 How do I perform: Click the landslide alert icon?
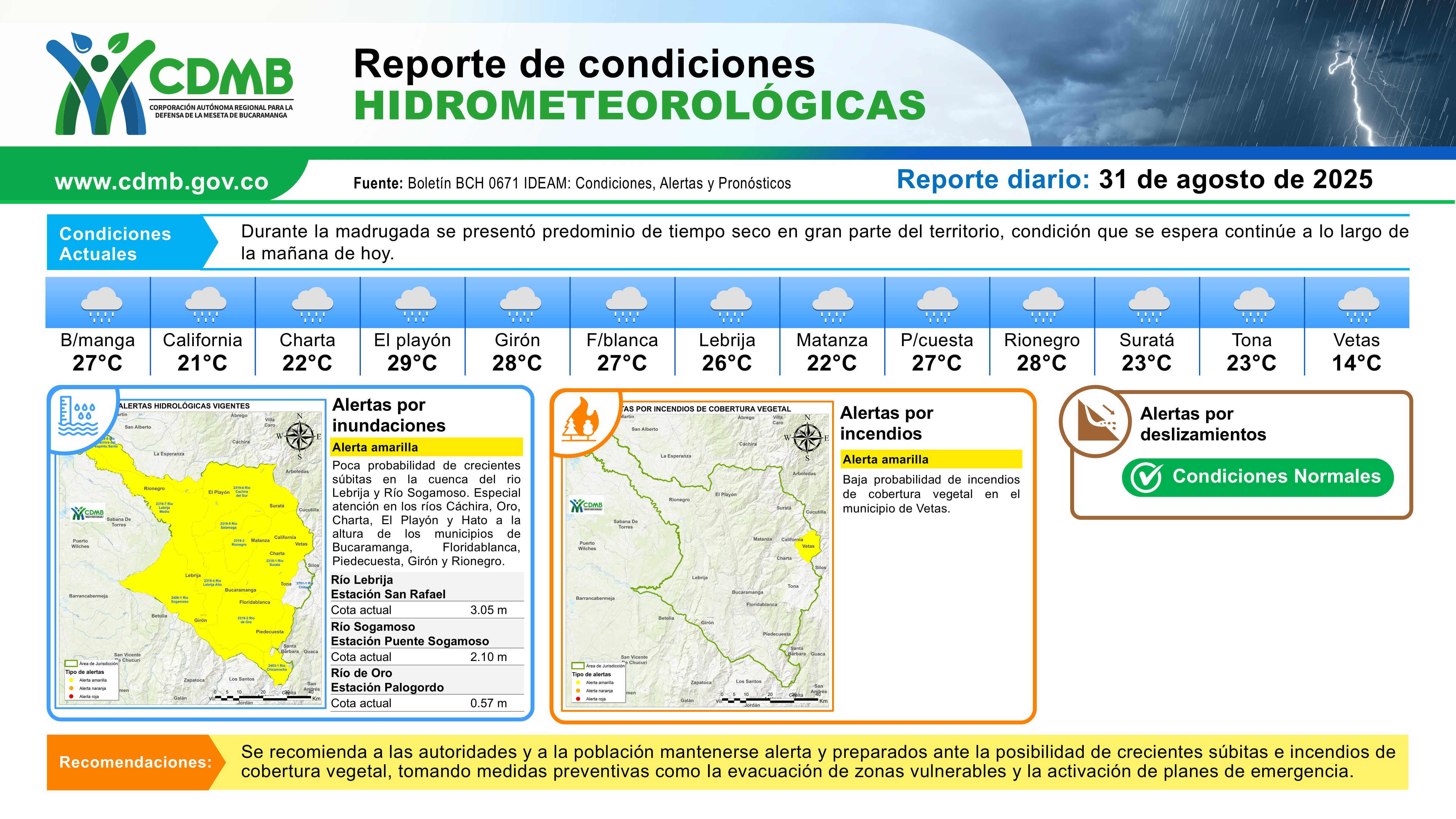coord(1097,421)
